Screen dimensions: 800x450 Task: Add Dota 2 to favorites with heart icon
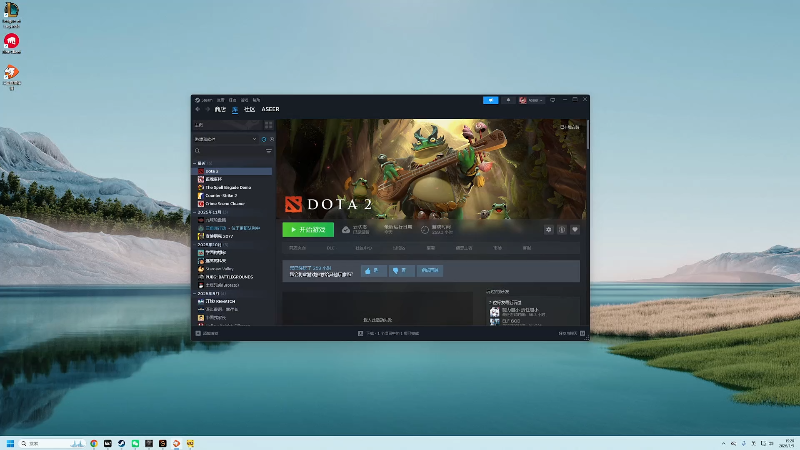(574, 230)
